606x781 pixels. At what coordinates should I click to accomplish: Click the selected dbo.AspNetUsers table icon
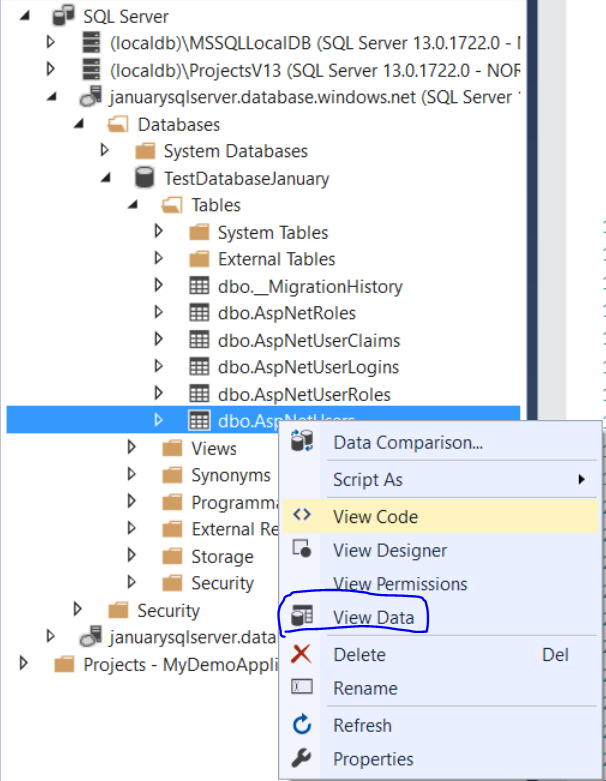[199, 420]
